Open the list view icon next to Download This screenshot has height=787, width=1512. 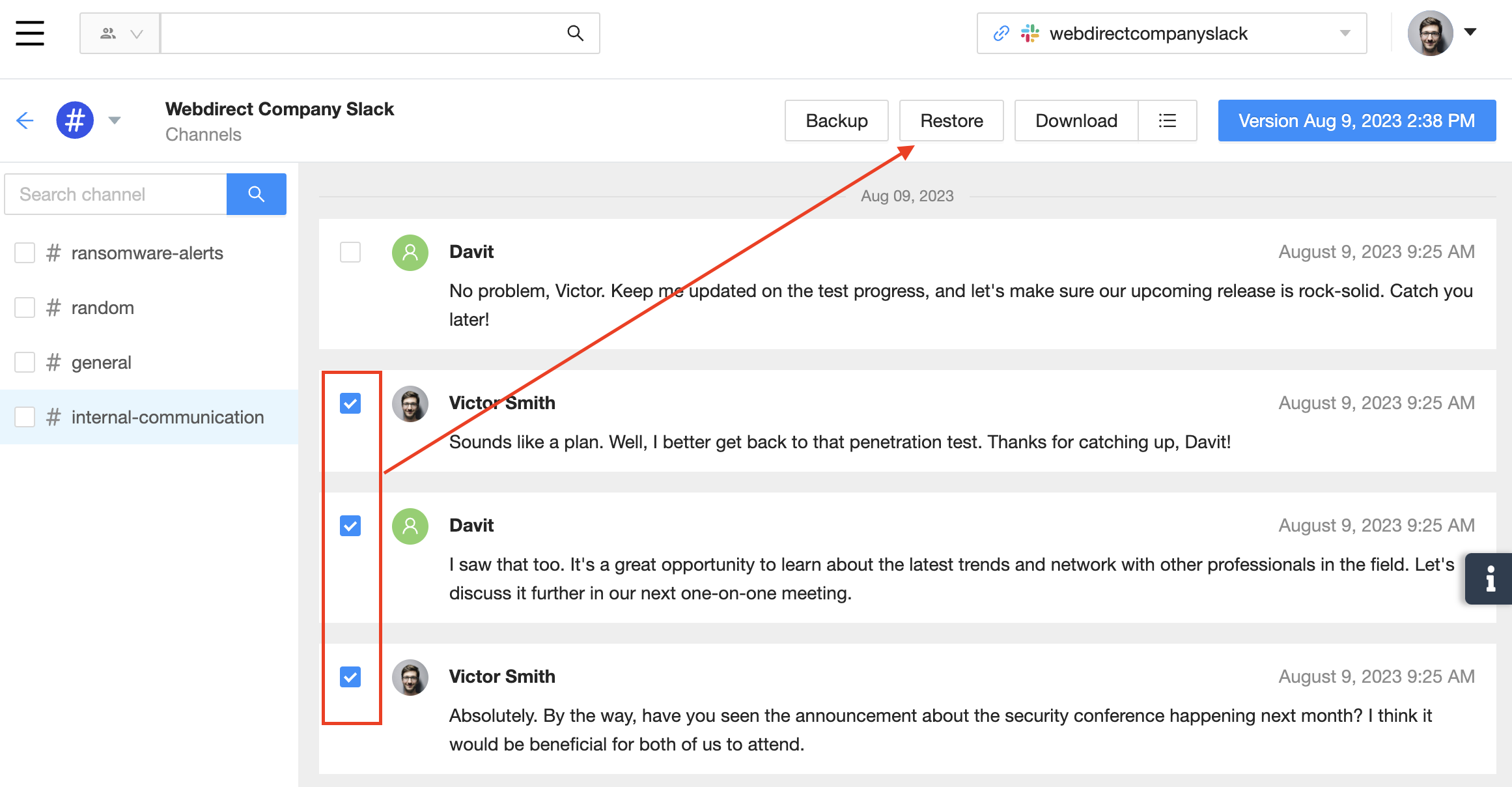pyautogui.click(x=1167, y=121)
